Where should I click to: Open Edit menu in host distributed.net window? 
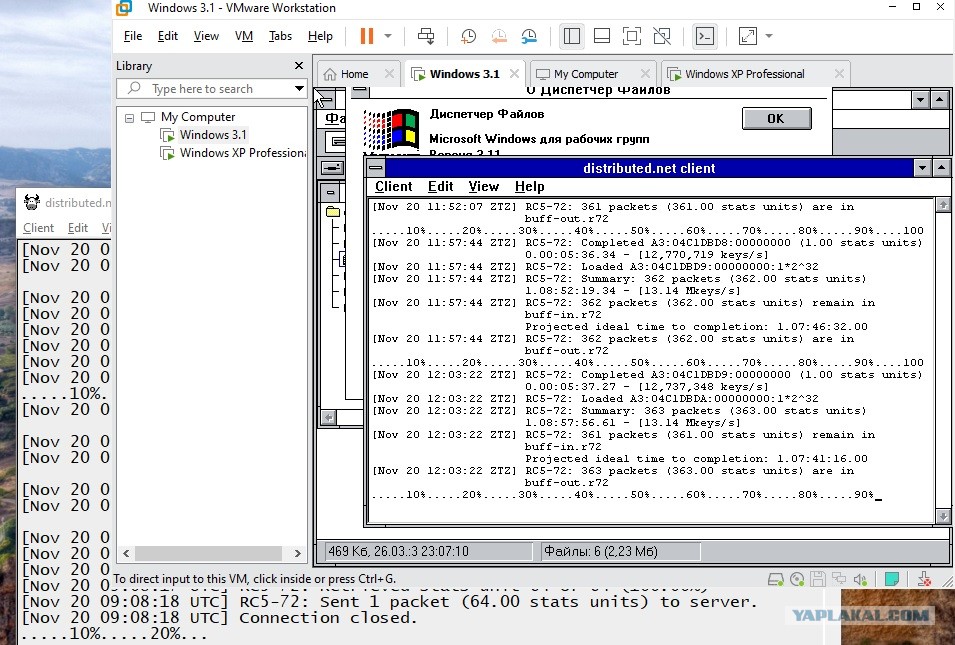tap(78, 228)
